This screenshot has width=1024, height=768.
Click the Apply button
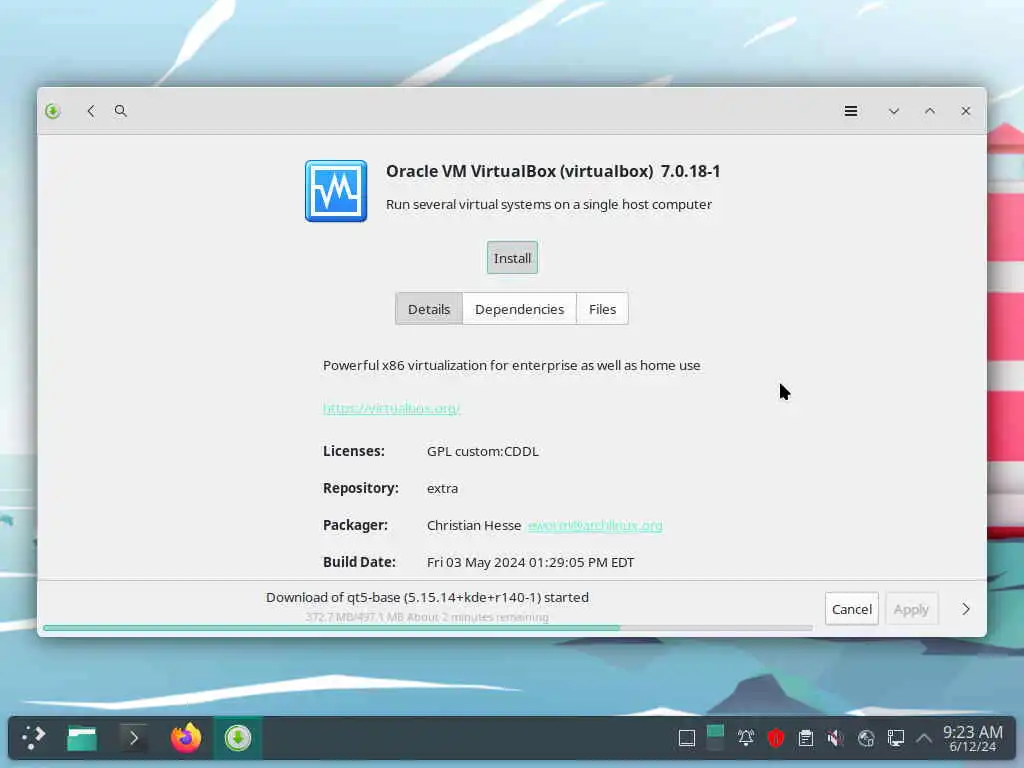click(911, 609)
